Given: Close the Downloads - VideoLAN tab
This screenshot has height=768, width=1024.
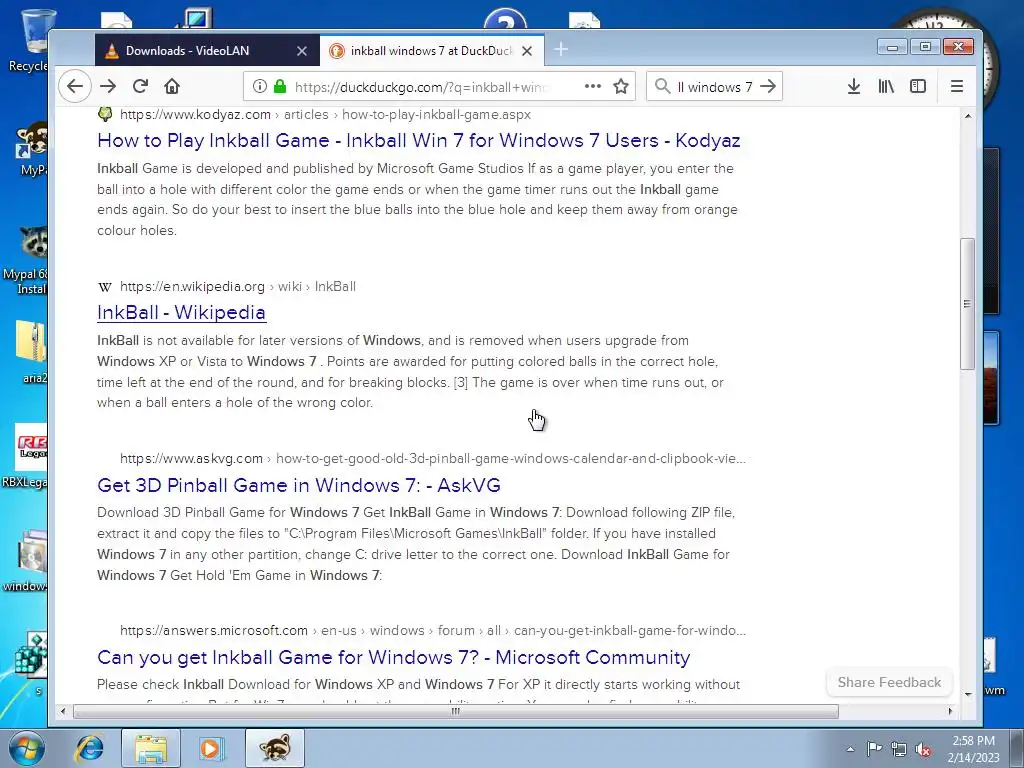Looking at the screenshot, I should point(302,51).
